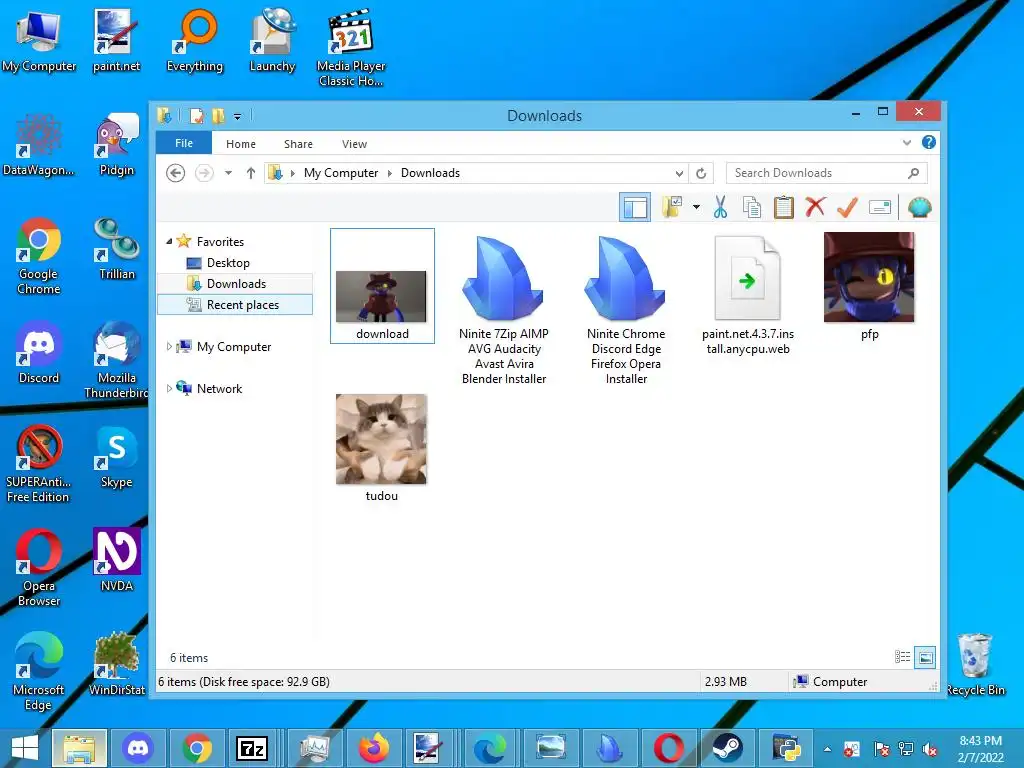
Task: Expand the ribbon with the chevron arrow
Action: point(906,142)
